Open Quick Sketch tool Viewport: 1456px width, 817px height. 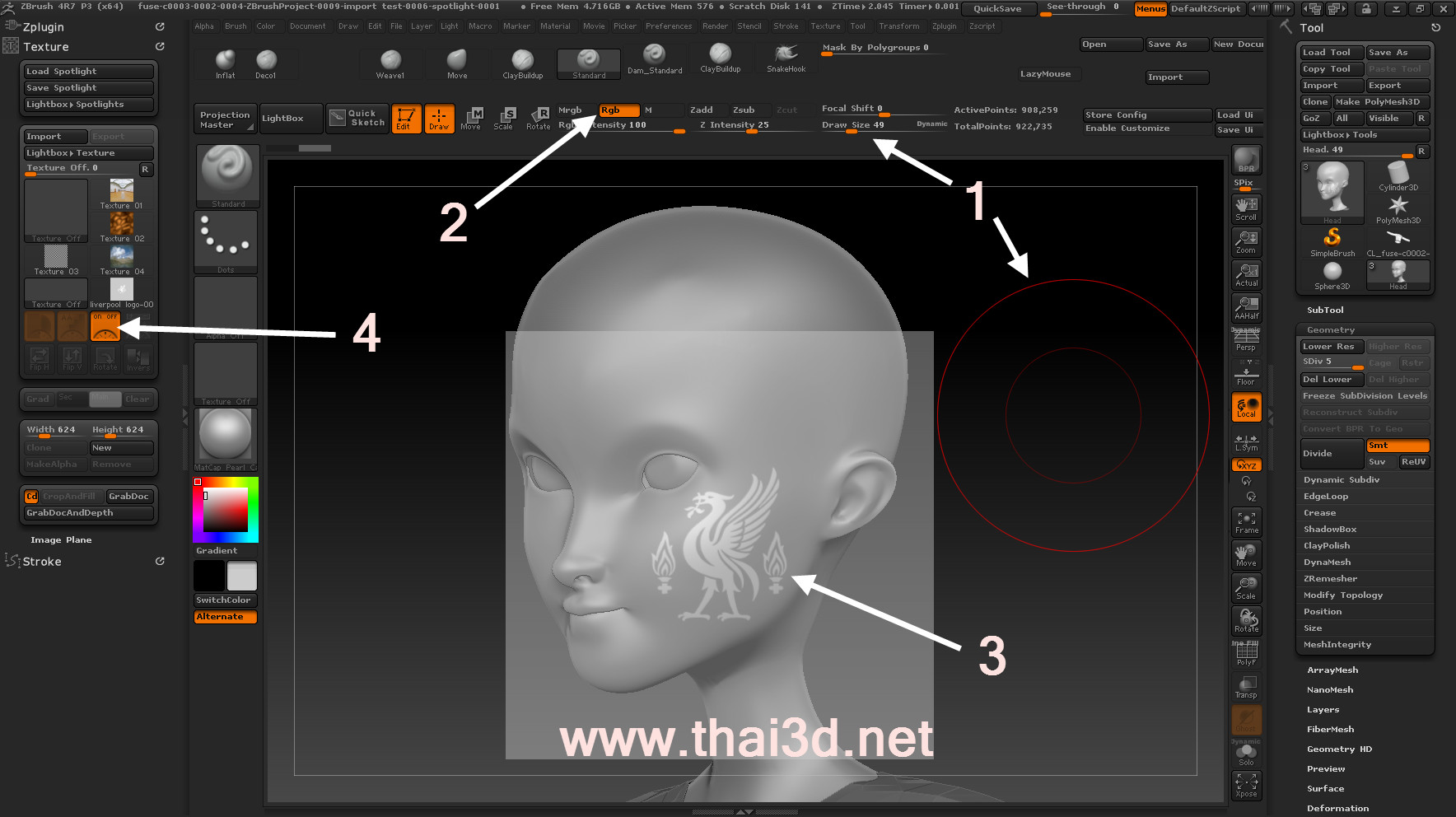coord(357,118)
